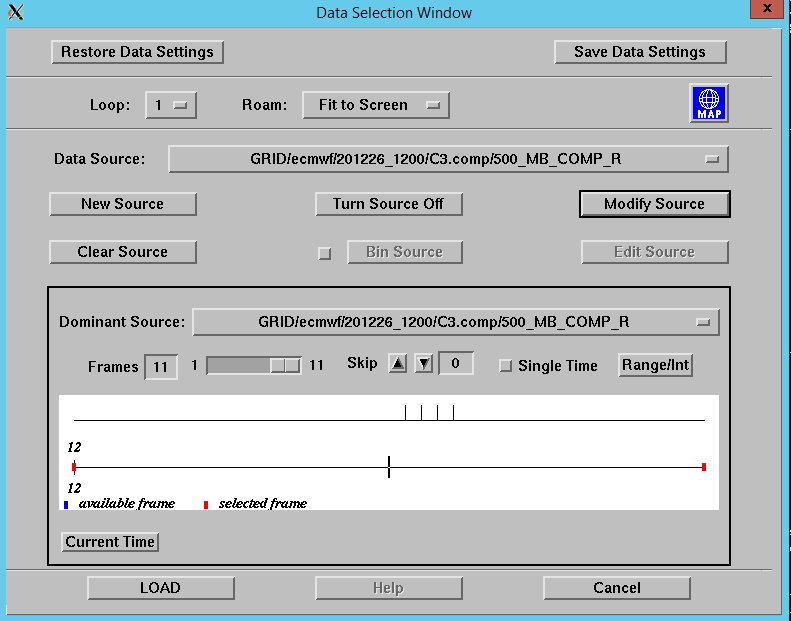Click the Skip down arrow
791x621 pixels.
424,364
